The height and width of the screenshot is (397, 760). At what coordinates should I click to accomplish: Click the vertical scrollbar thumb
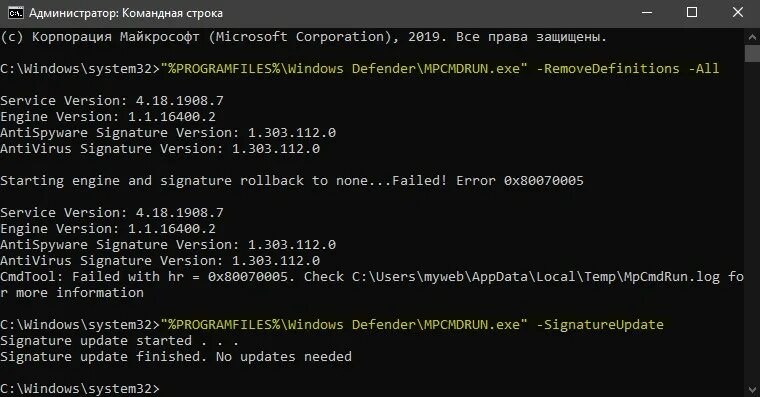tap(752, 53)
